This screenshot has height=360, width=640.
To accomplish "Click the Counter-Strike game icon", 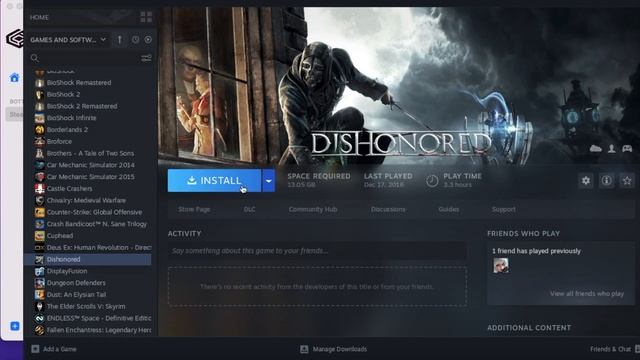I will (40, 212).
